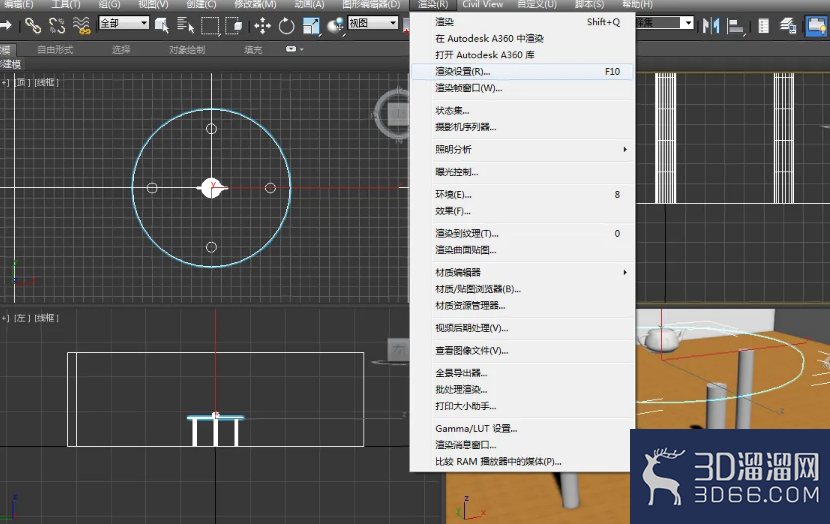Open the 全部 selection filter dropdown

(124, 23)
